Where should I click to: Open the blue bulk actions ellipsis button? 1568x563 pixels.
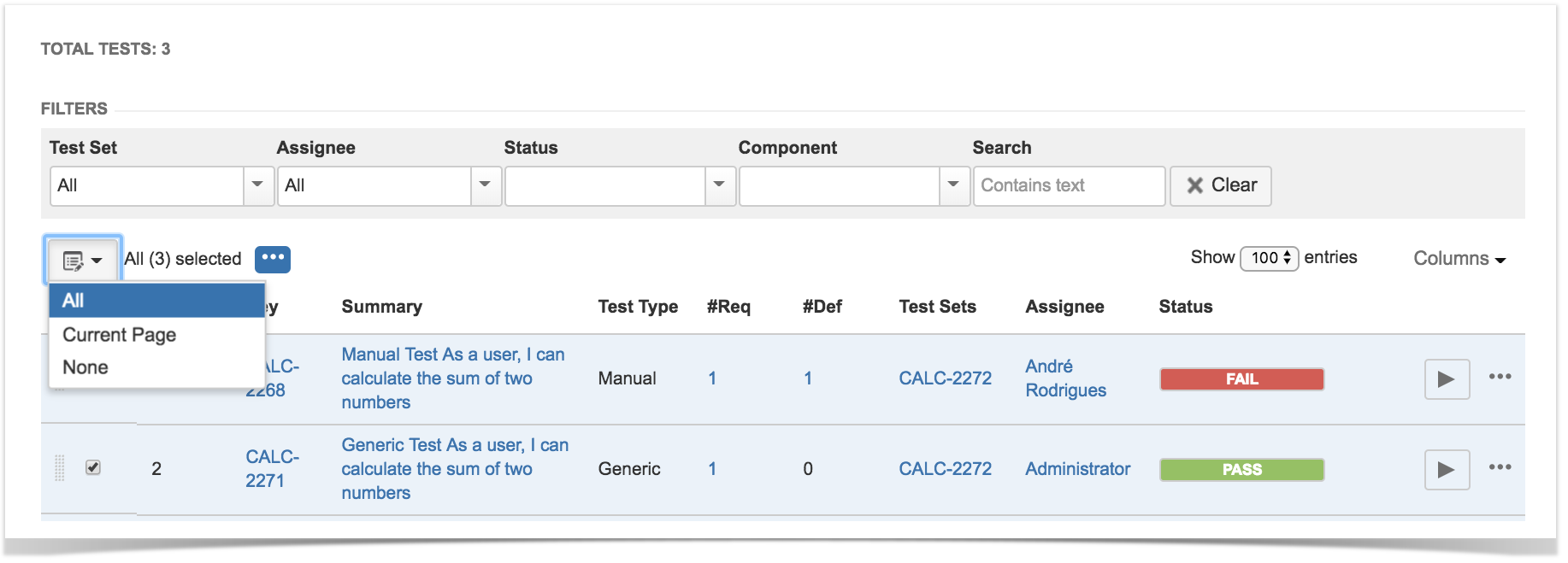[x=273, y=259]
